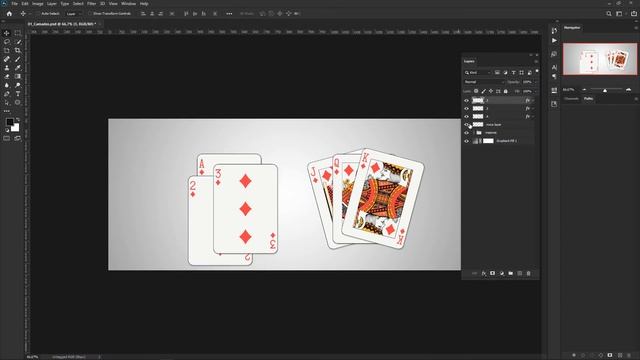Open the Actions panel play icon
Screen dimensions: 640x360
click(x=554, y=40)
